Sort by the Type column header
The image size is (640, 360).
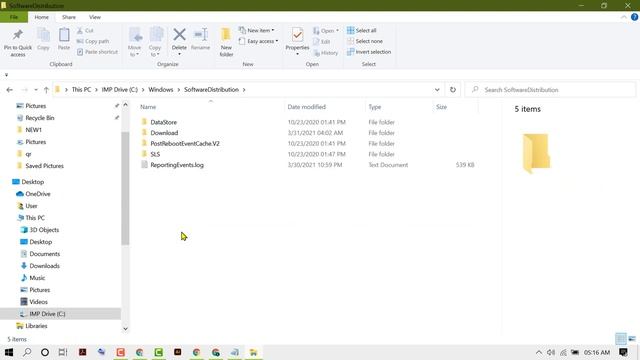point(375,107)
